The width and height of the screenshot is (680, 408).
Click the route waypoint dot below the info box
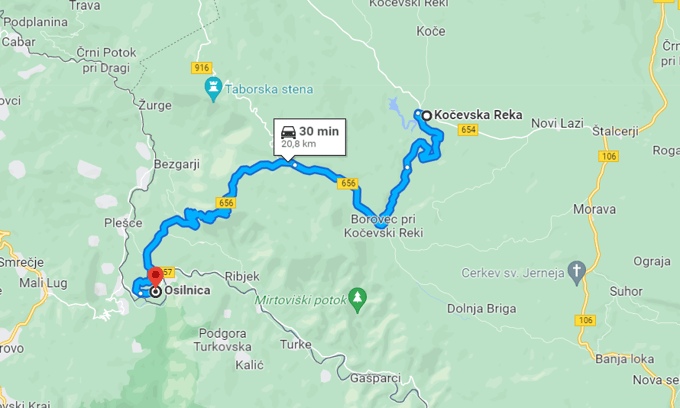pos(295,165)
